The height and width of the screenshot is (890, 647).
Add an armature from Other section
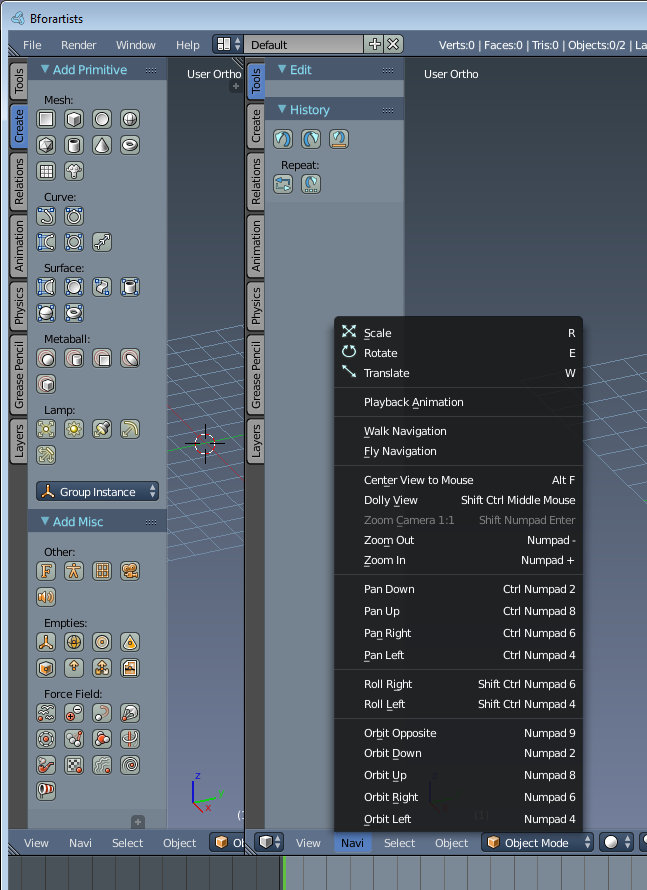point(74,571)
